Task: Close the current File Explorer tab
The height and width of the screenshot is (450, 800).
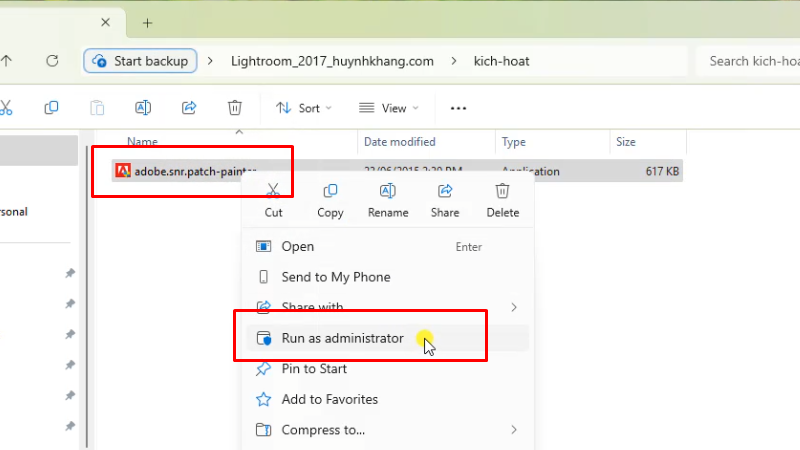Action: (x=105, y=22)
